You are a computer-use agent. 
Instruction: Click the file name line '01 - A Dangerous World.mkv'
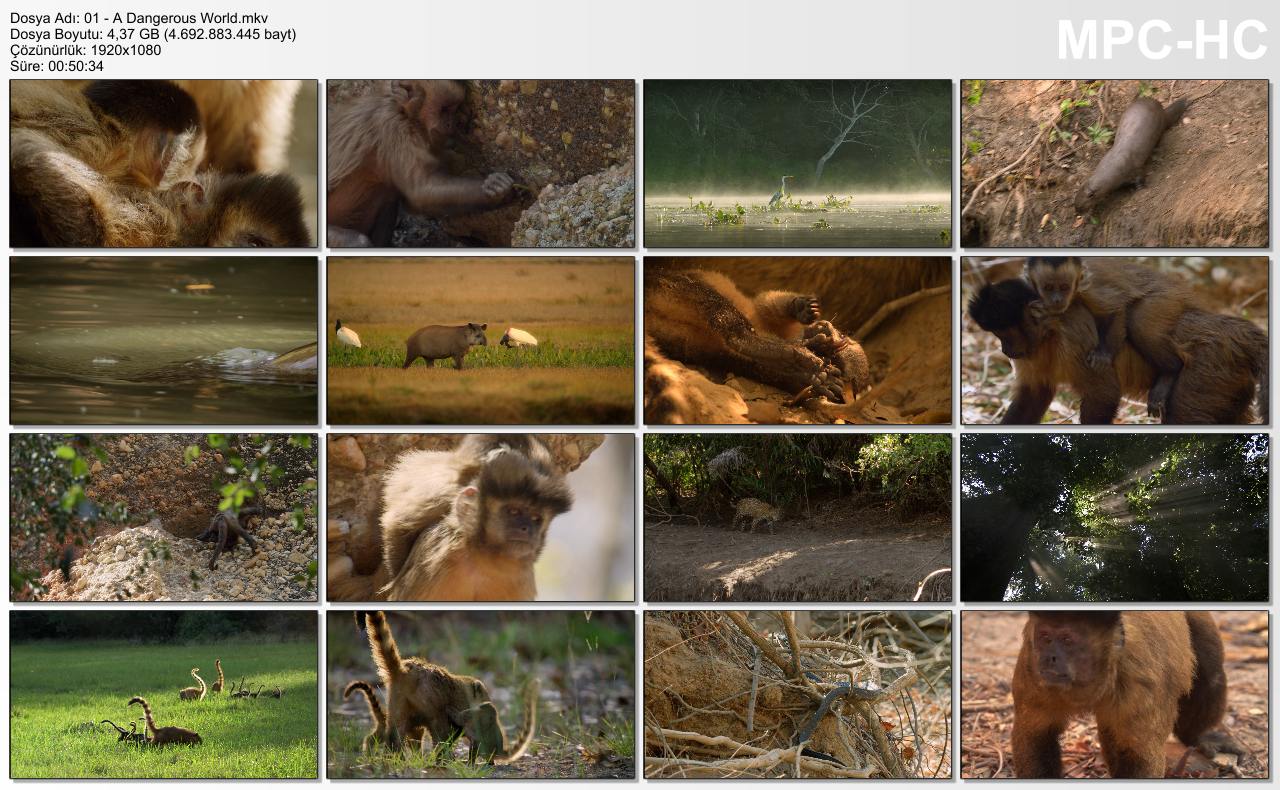(x=139, y=18)
